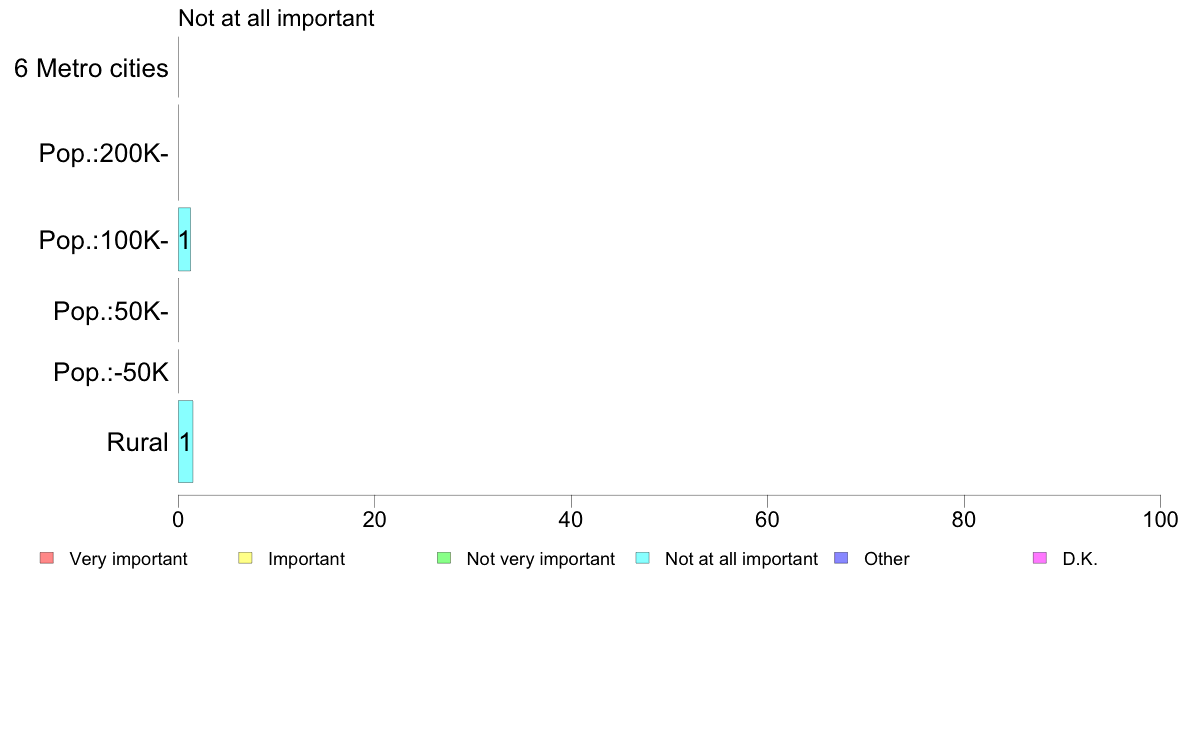The height and width of the screenshot is (736, 1188).
Task: Click the Pop.:100K- row label
Action: point(104,240)
